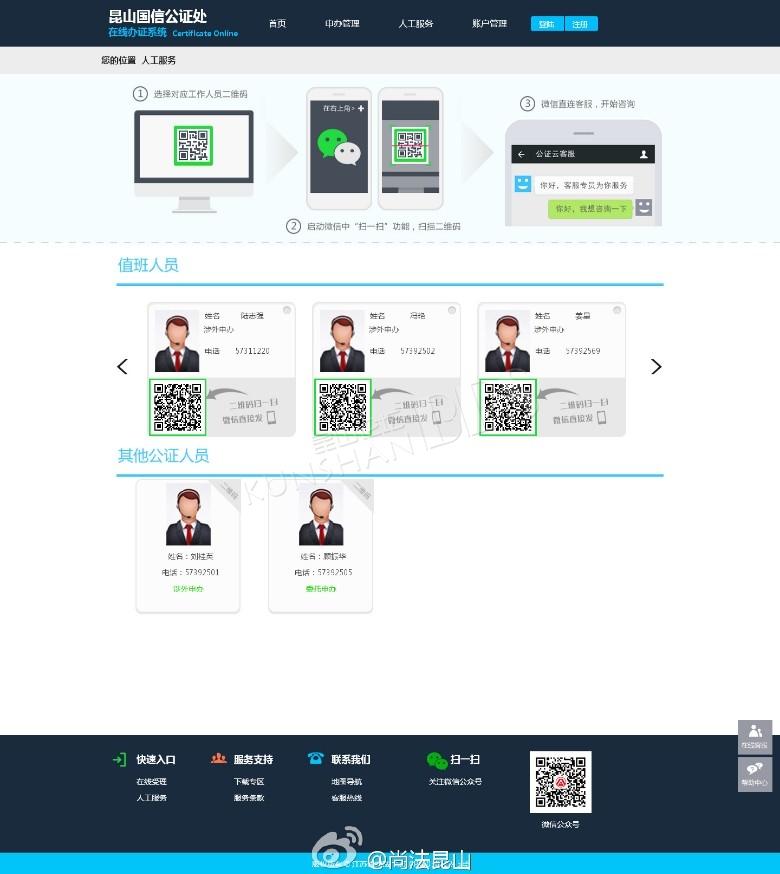Flip QR corner on the 57392505 notary card

pos(360,492)
